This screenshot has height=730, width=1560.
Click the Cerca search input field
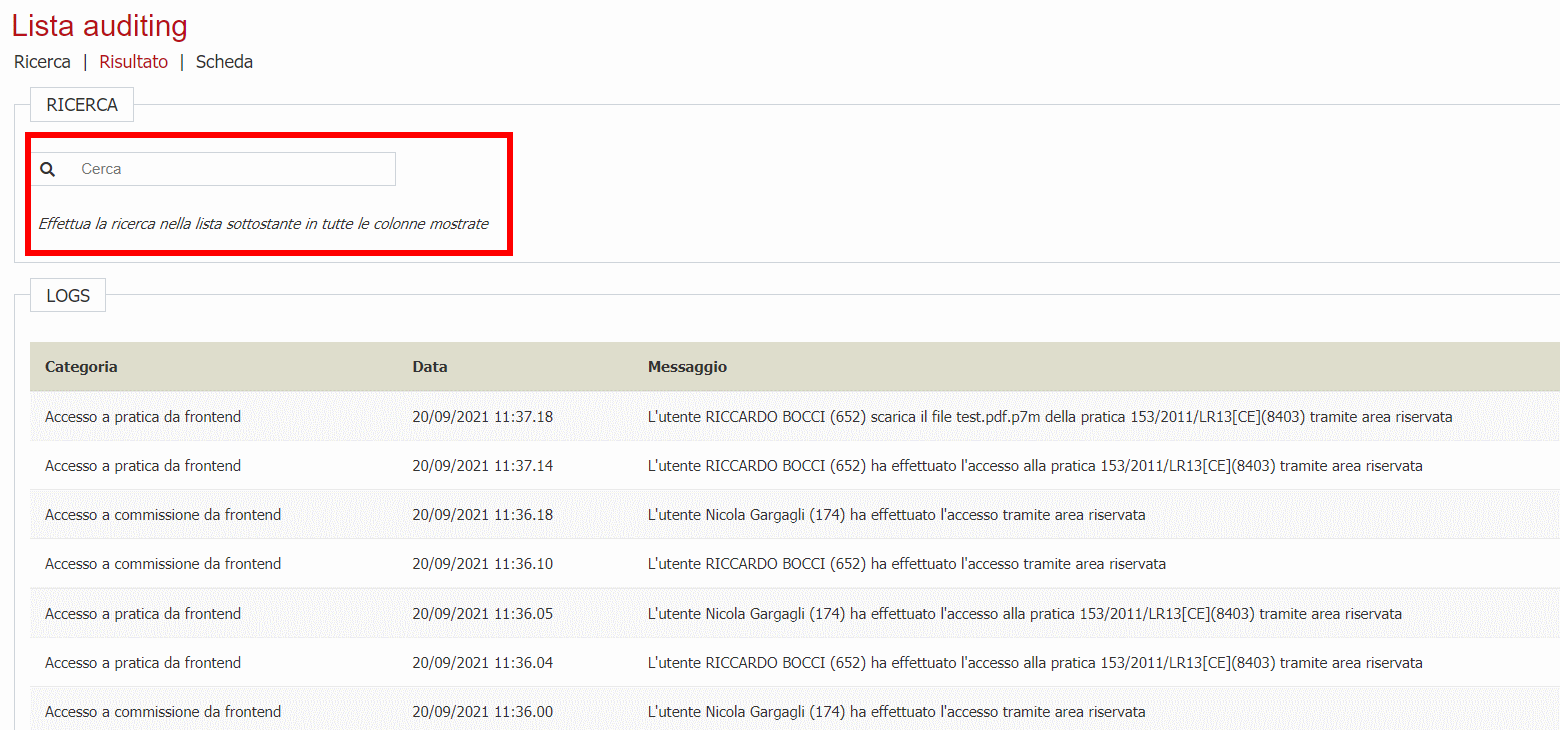[x=230, y=169]
